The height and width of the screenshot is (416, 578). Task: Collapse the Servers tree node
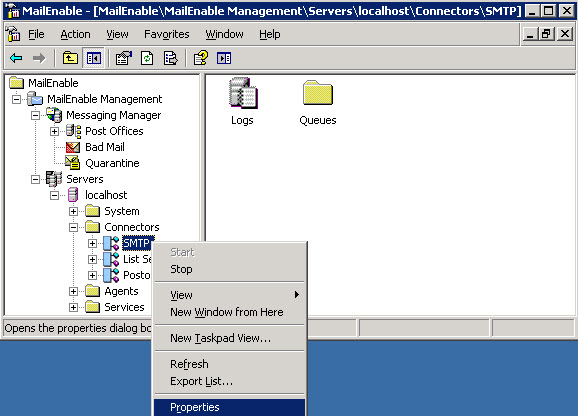click(35, 179)
